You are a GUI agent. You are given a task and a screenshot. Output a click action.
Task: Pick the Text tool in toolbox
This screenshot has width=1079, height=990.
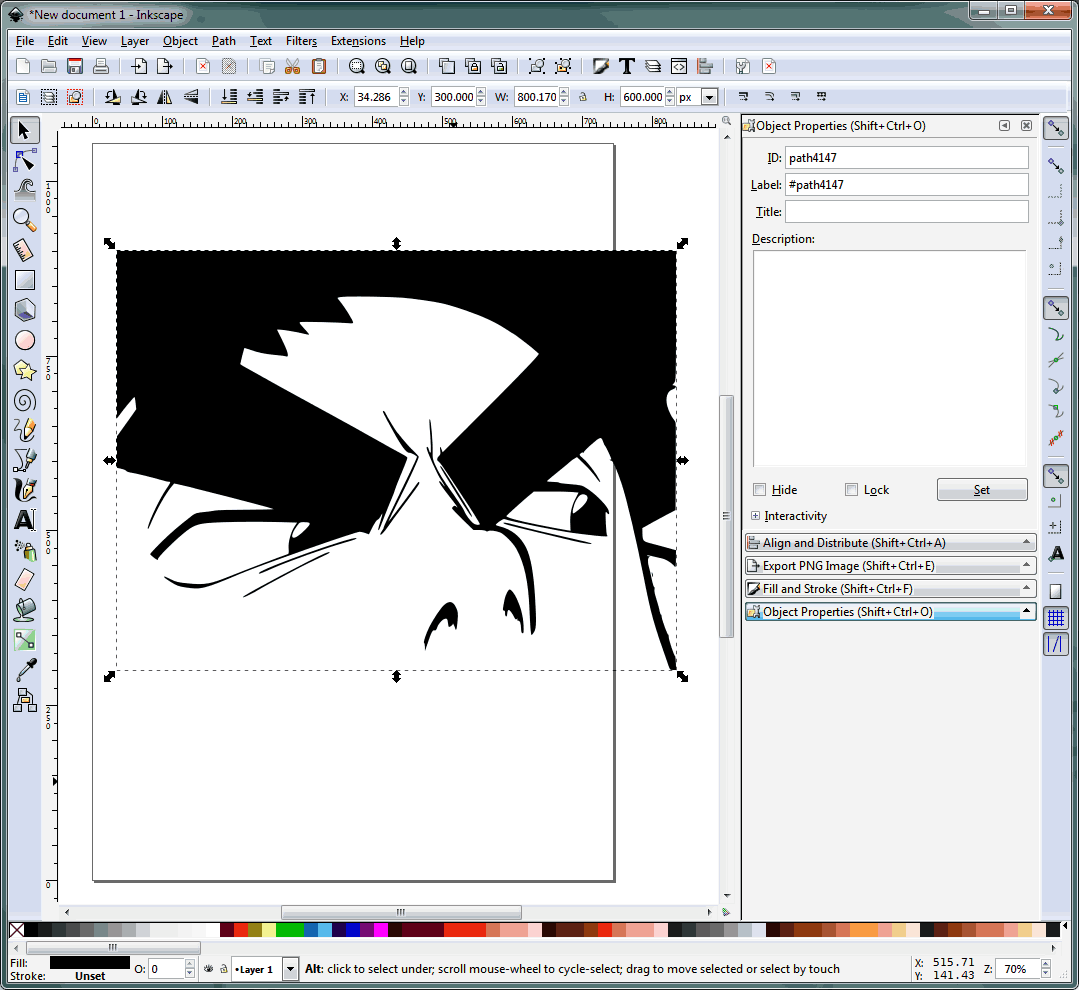[25, 520]
